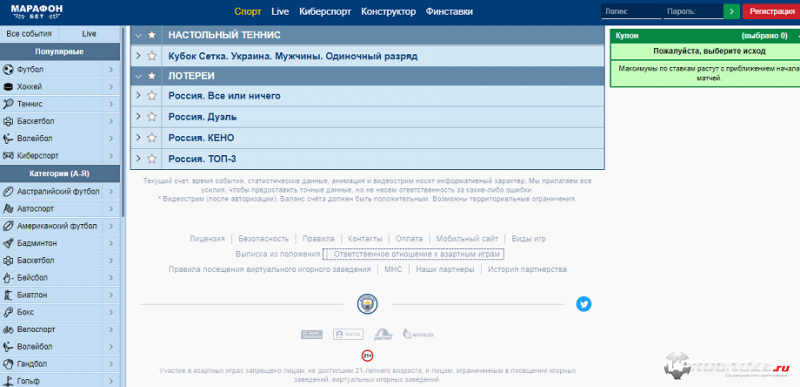Click the Бадминтон shuttlecock icon
The width and height of the screenshot is (800, 387).
(8, 243)
